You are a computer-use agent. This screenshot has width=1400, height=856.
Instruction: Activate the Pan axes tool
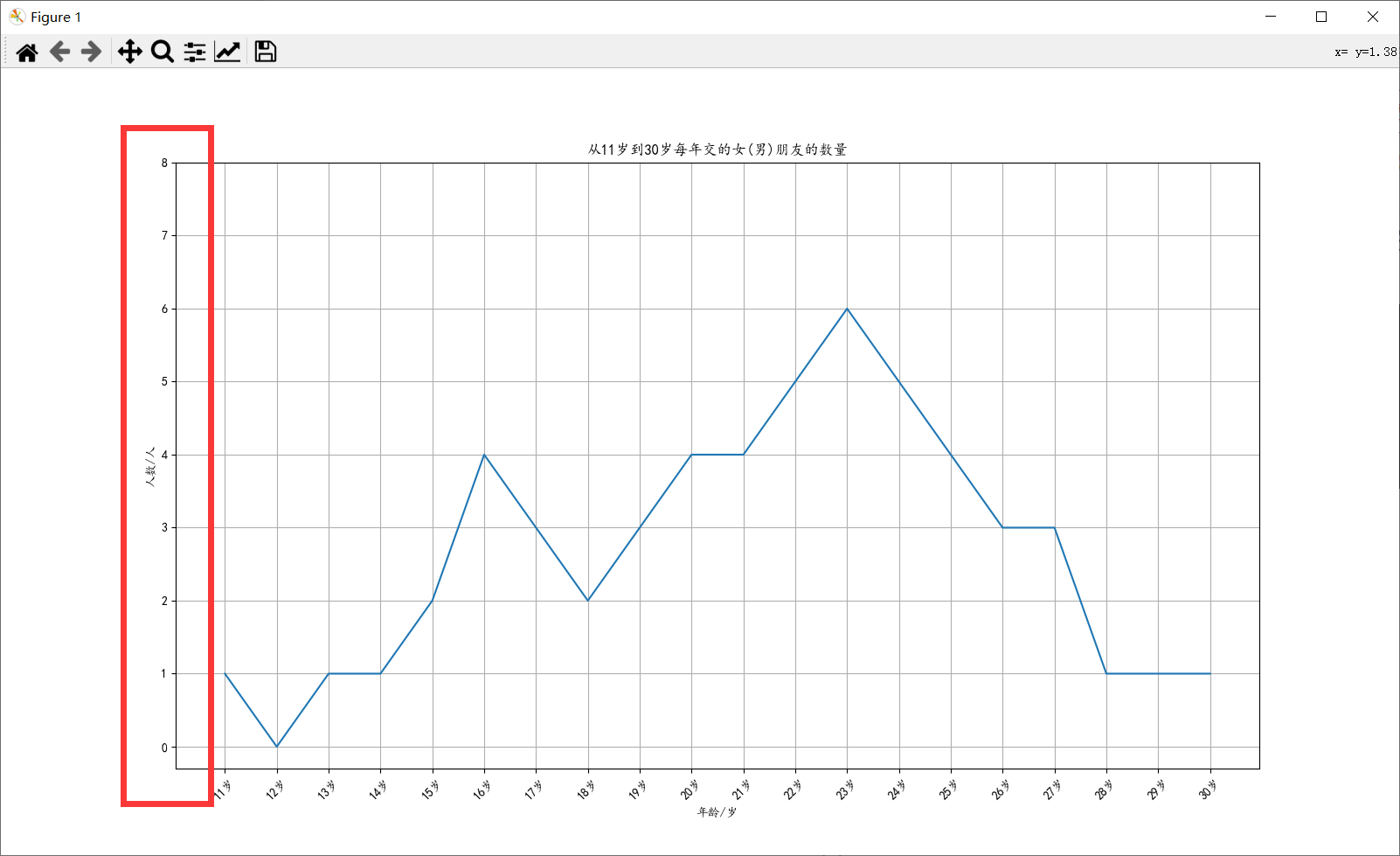click(x=130, y=52)
